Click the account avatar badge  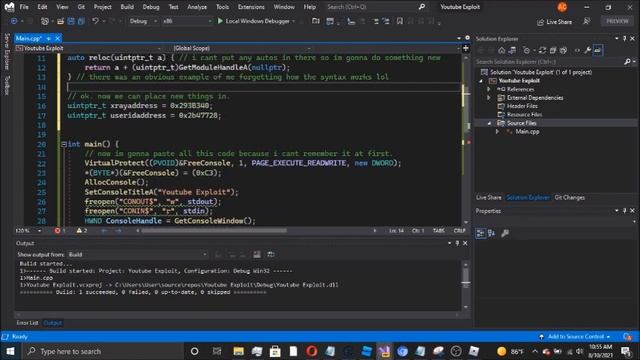562,7
